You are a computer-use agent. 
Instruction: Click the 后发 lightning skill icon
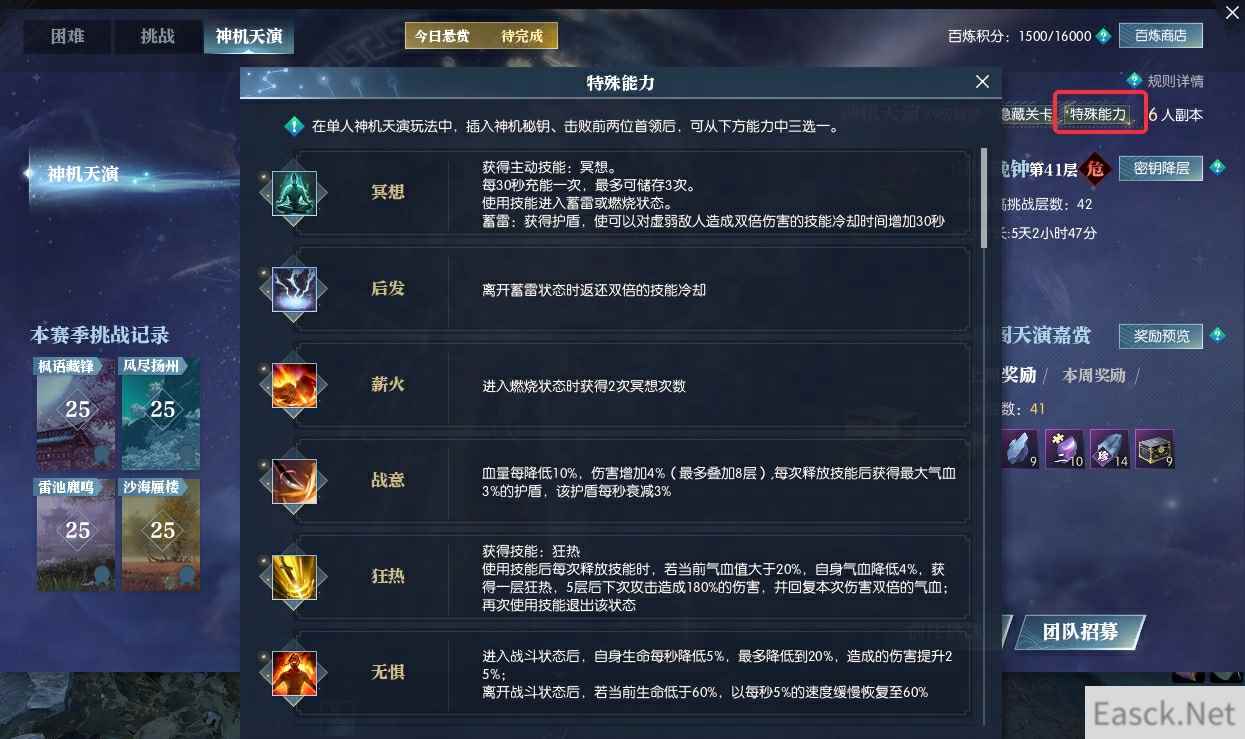[x=294, y=289]
